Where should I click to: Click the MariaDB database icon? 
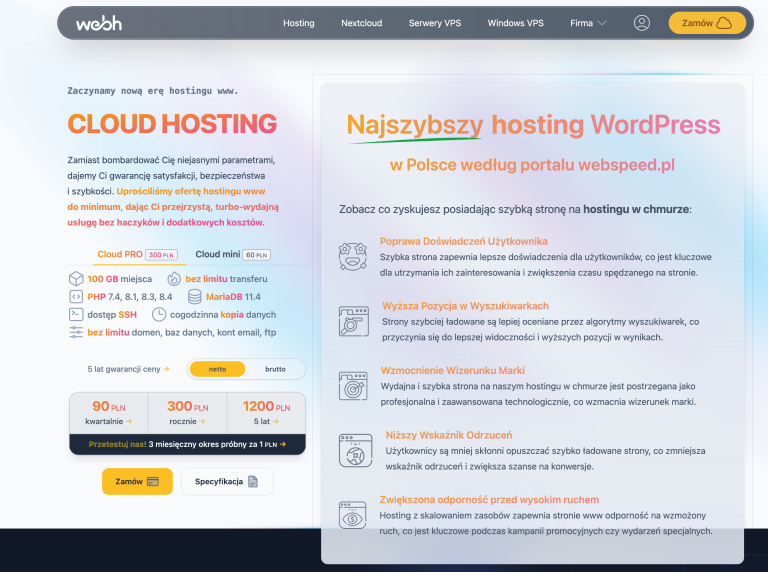[x=195, y=297]
